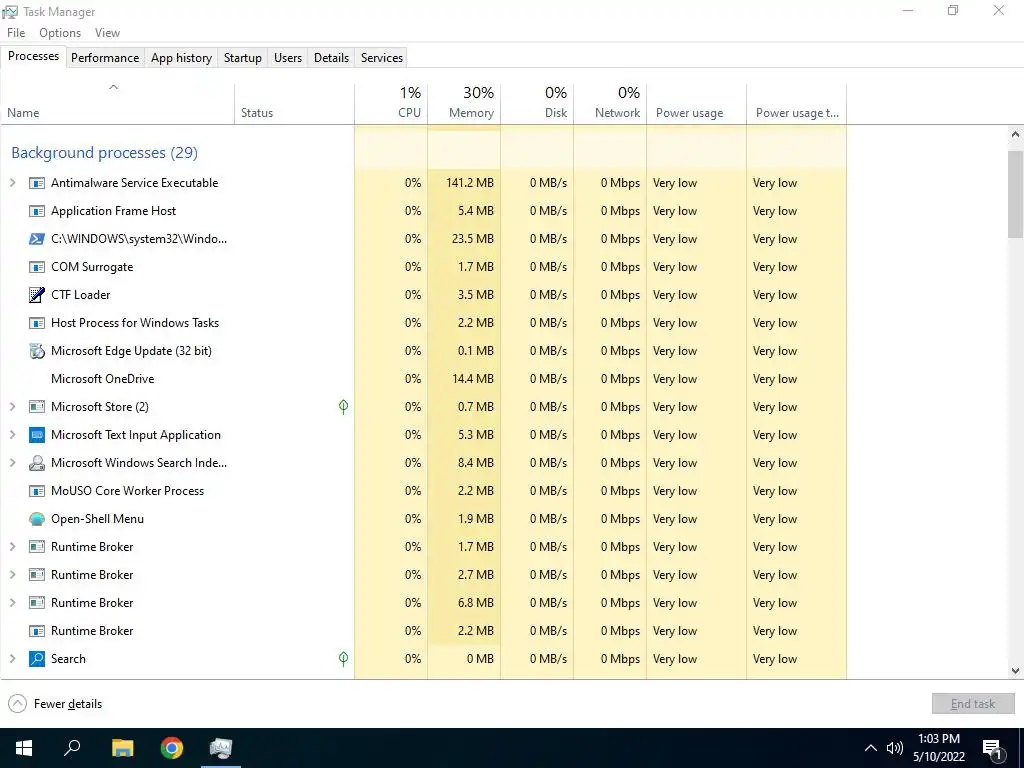This screenshot has height=768, width=1024.
Task: Click the Application Frame Host icon
Action: tap(37, 211)
